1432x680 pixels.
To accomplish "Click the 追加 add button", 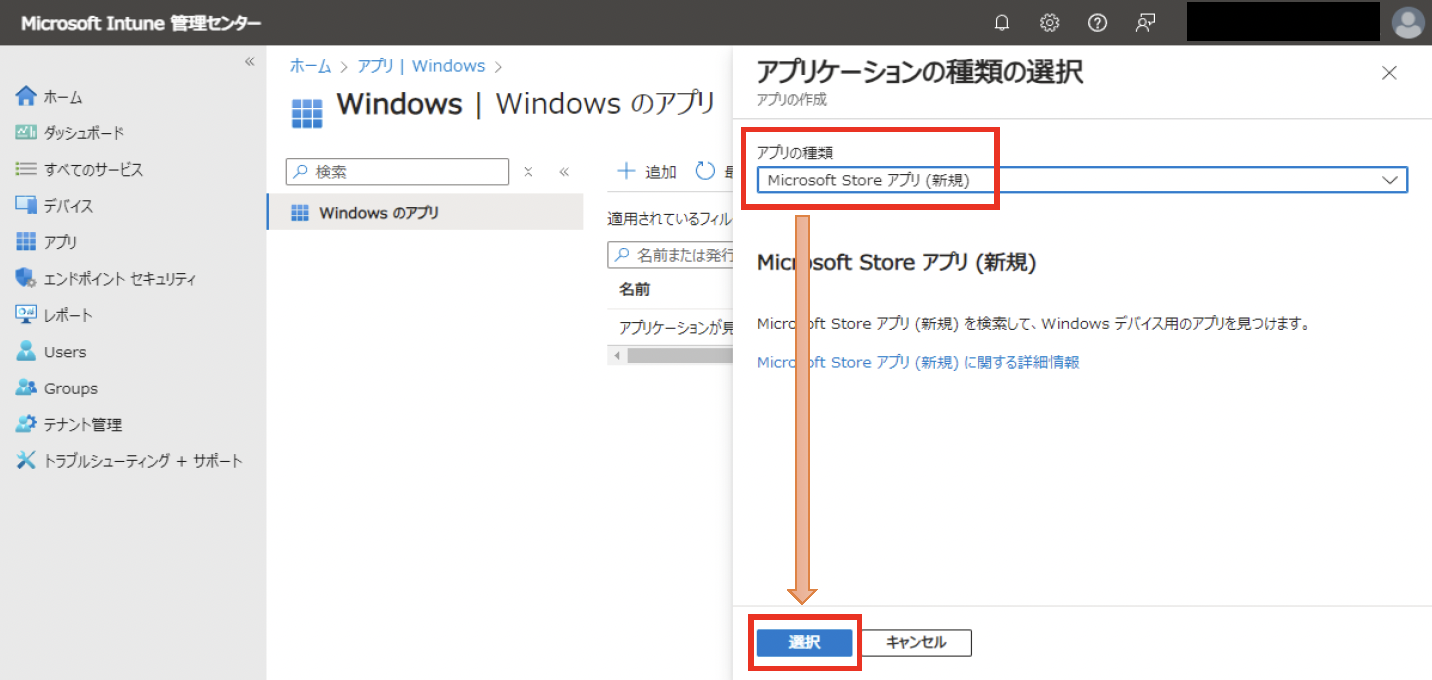I will [x=647, y=172].
